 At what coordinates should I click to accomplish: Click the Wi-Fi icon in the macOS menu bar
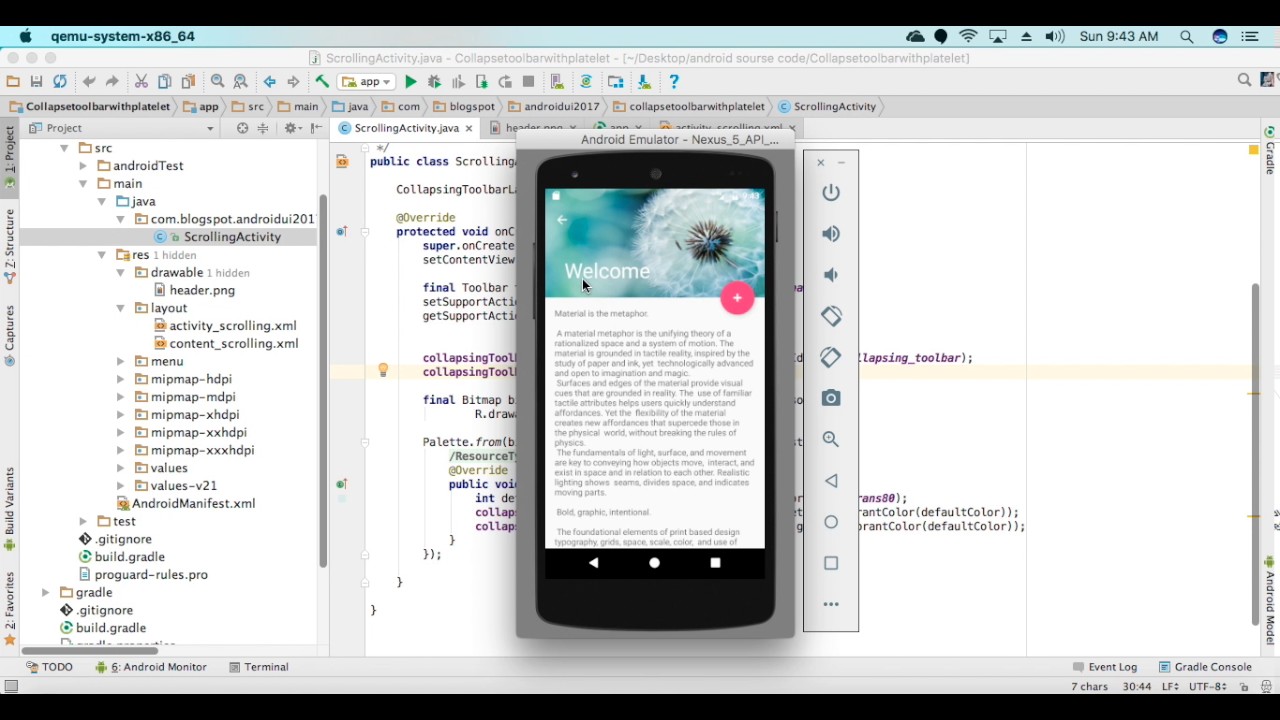coord(968,36)
